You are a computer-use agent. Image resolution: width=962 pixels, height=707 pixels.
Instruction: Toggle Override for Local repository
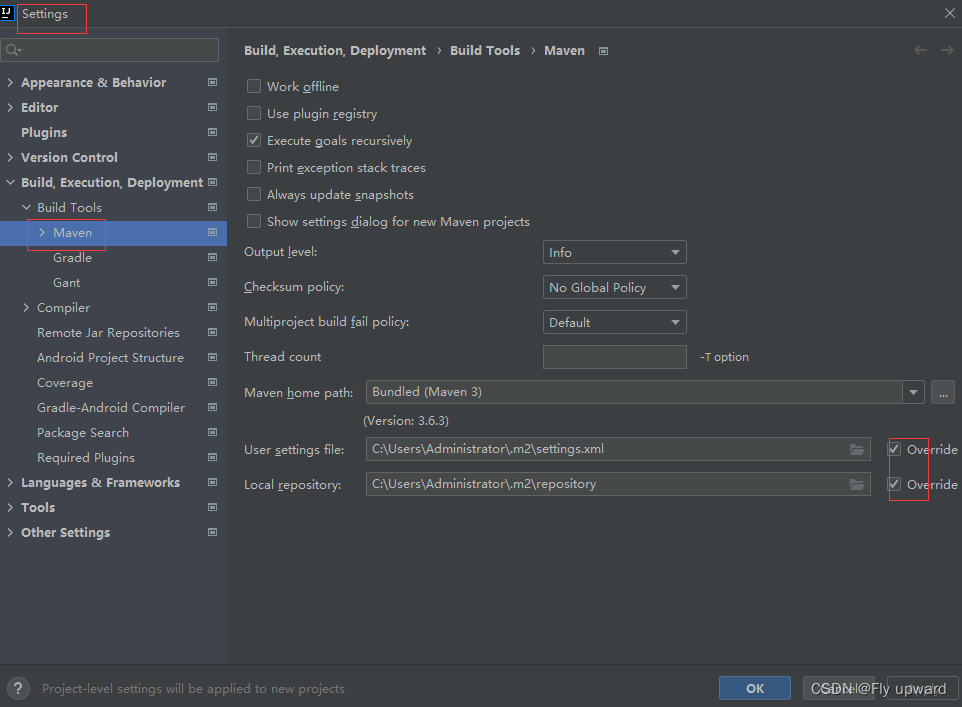895,485
